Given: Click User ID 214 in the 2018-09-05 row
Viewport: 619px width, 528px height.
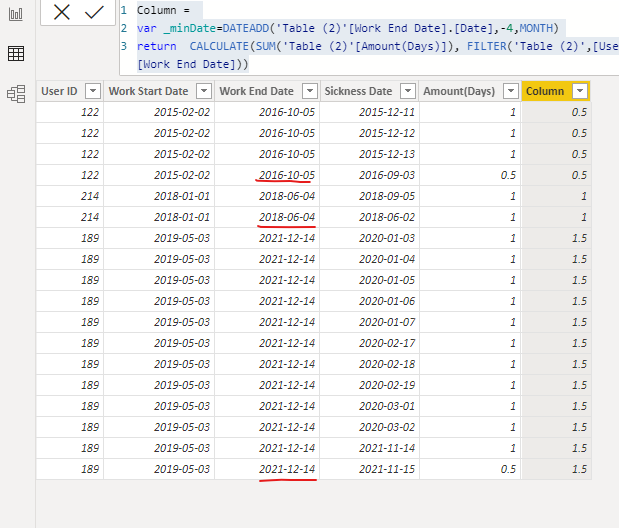Looking at the screenshot, I should coord(70,196).
